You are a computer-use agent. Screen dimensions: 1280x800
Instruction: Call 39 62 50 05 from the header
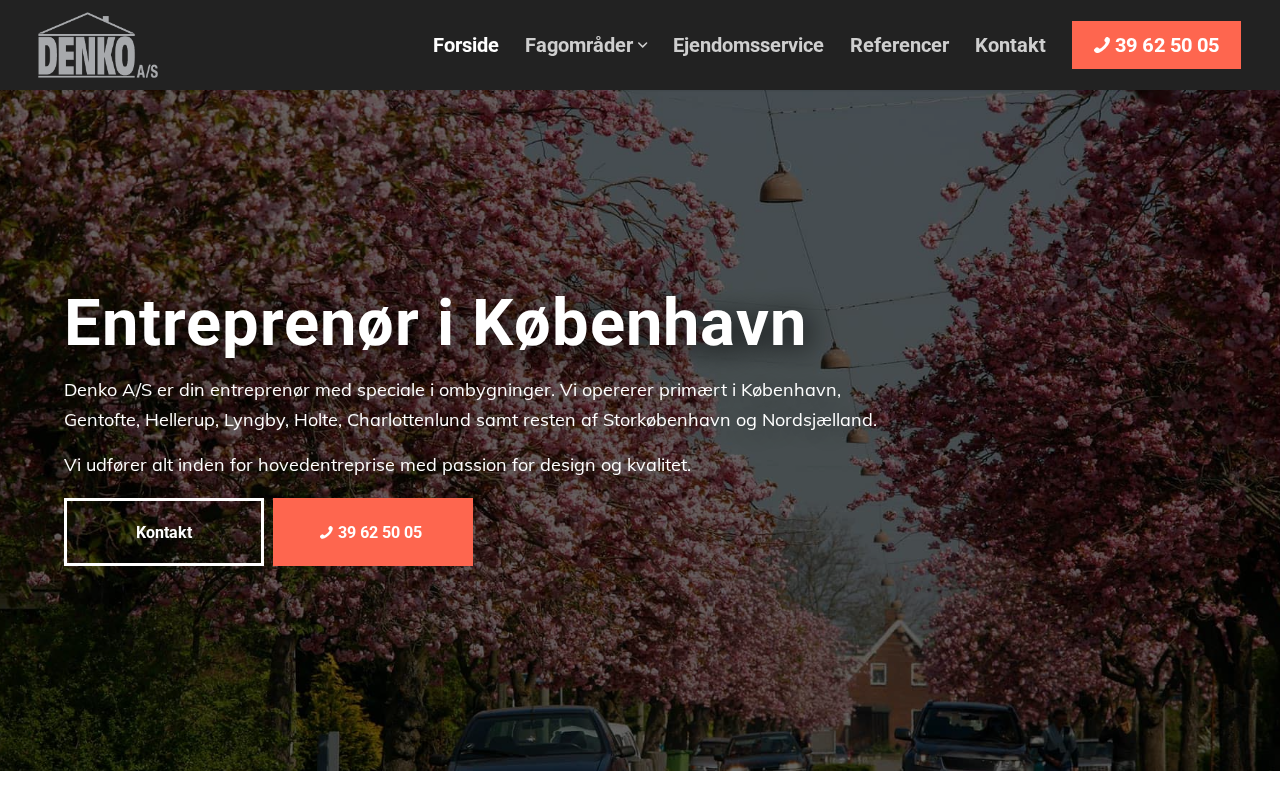1156,45
